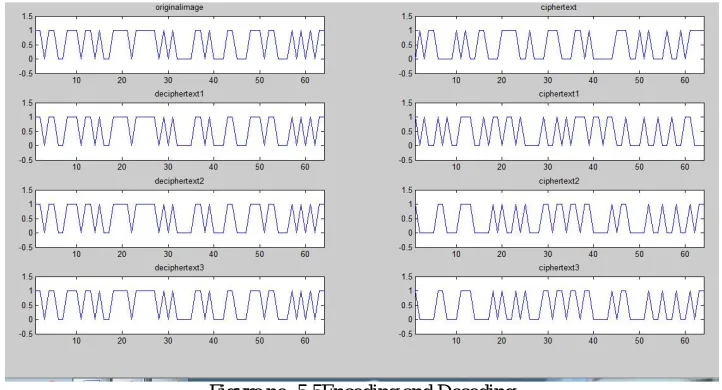
Task: Select the ciphertext1 plot axes
Action: [x=559, y=131]
